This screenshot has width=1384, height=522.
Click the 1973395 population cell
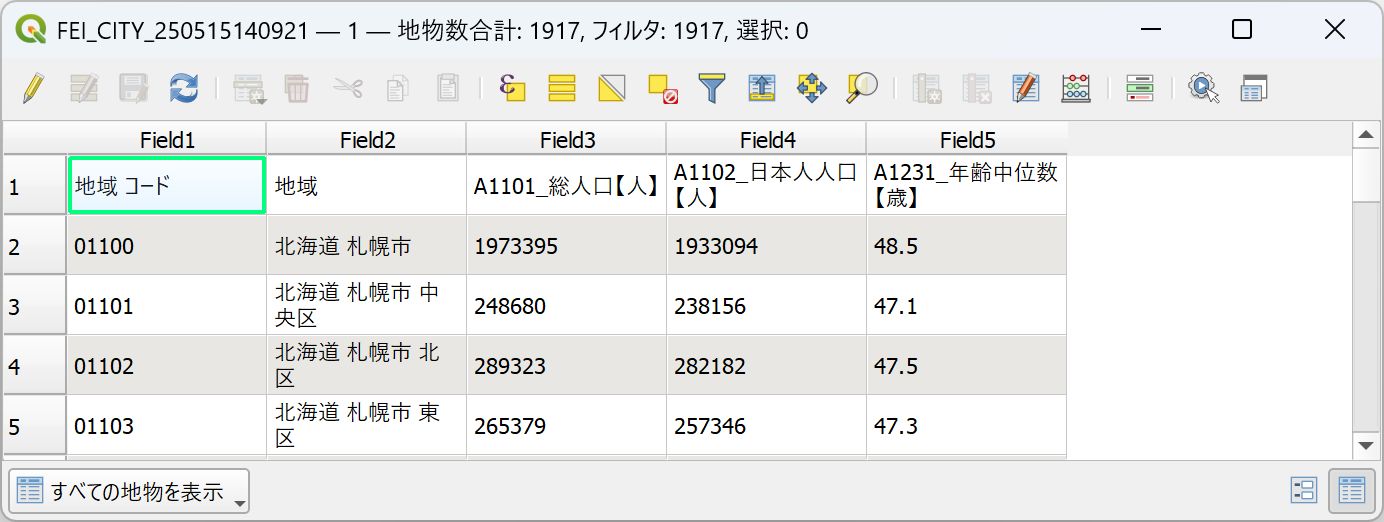click(x=567, y=245)
